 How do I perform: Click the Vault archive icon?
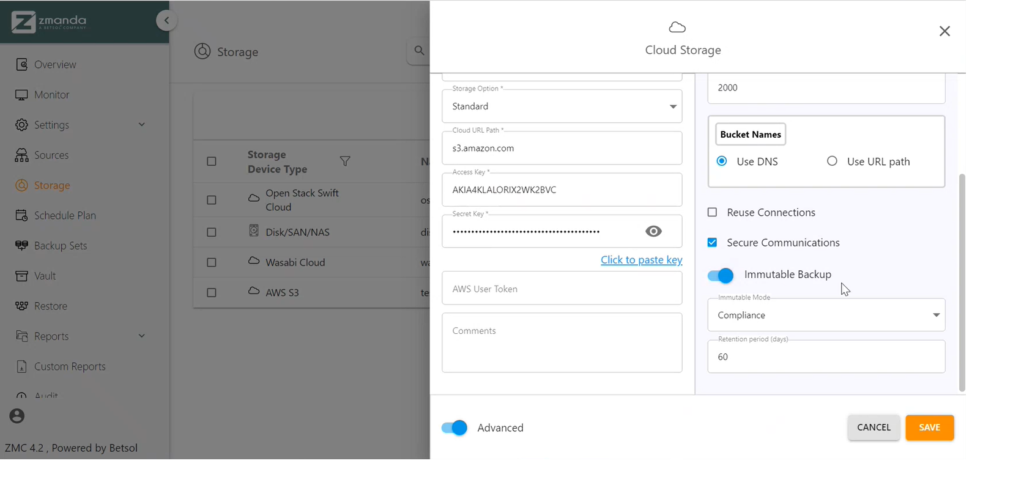tap(22, 276)
